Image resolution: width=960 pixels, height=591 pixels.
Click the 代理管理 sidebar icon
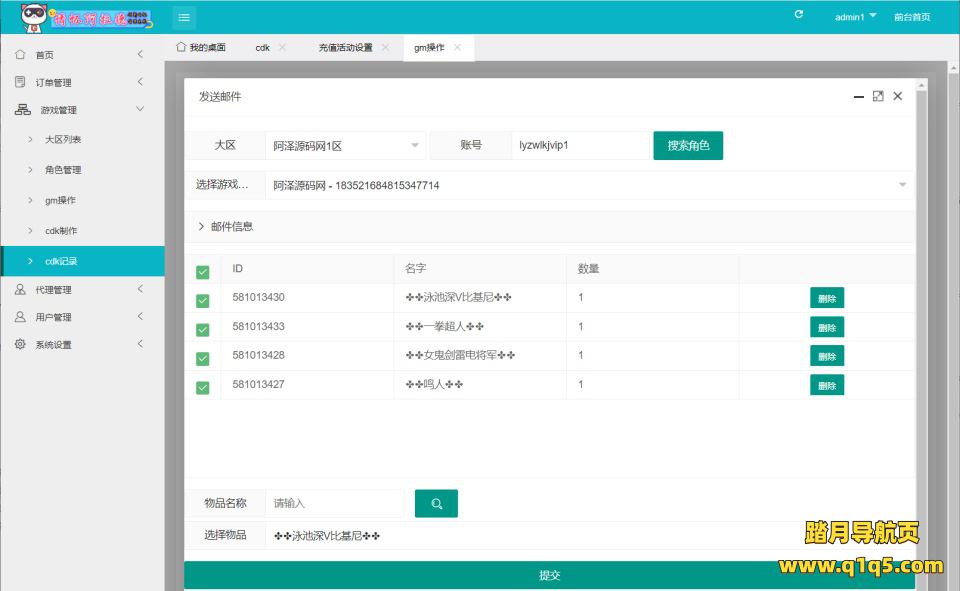[21, 289]
